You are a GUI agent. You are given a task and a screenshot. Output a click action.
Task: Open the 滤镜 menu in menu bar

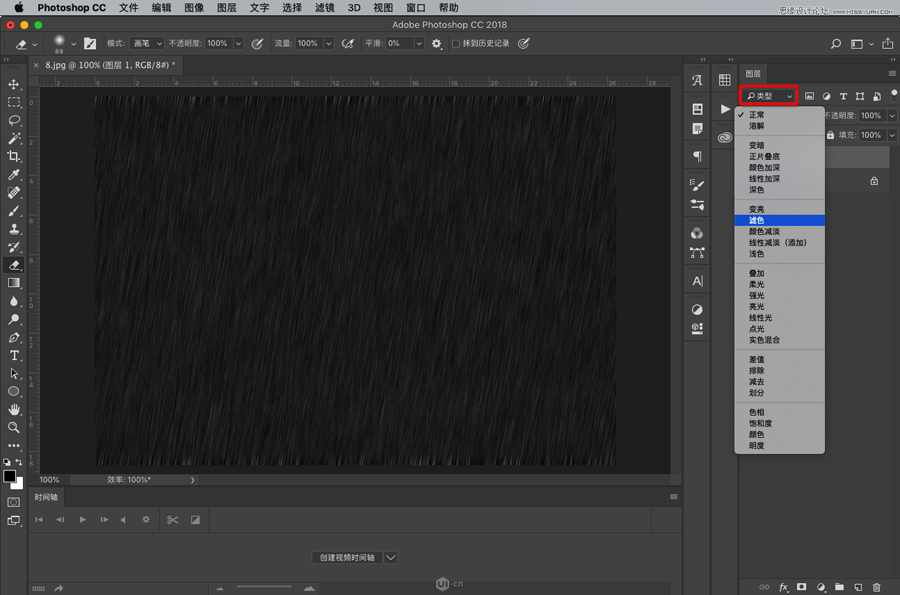[324, 8]
